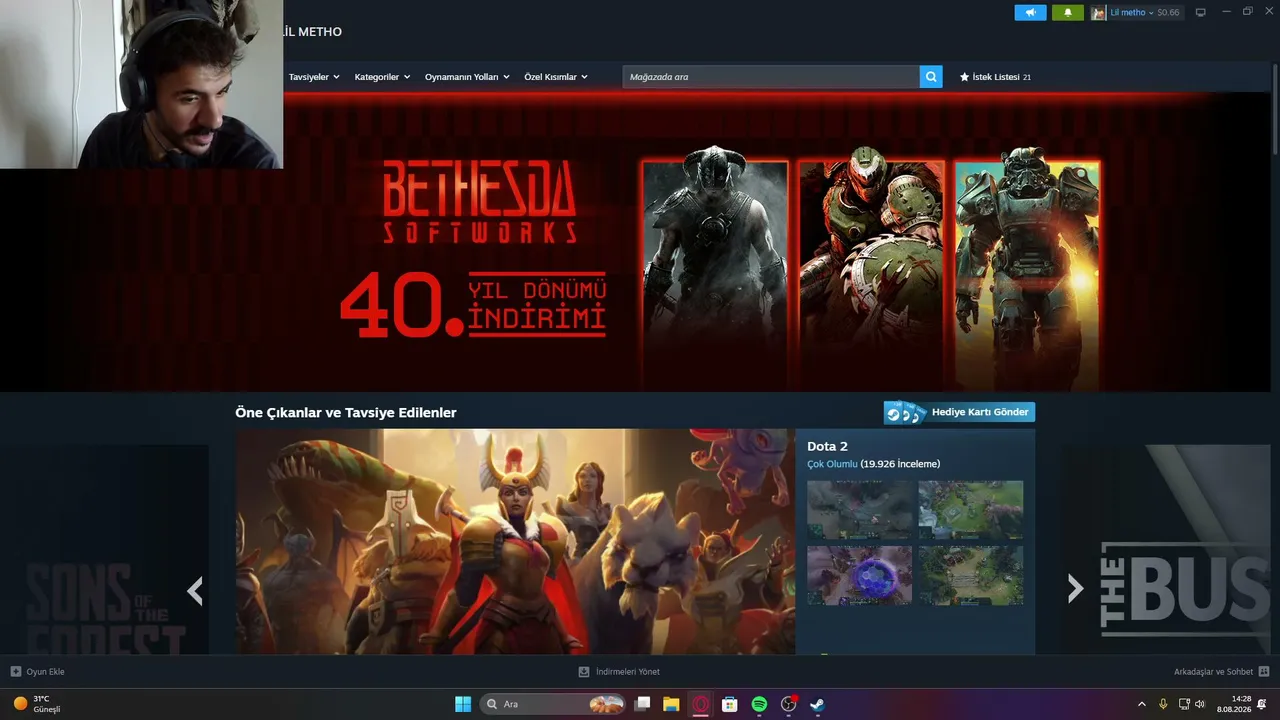View the bottom-right Dota 2 screenshot
The height and width of the screenshot is (720, 1280).
pos(971,575)
